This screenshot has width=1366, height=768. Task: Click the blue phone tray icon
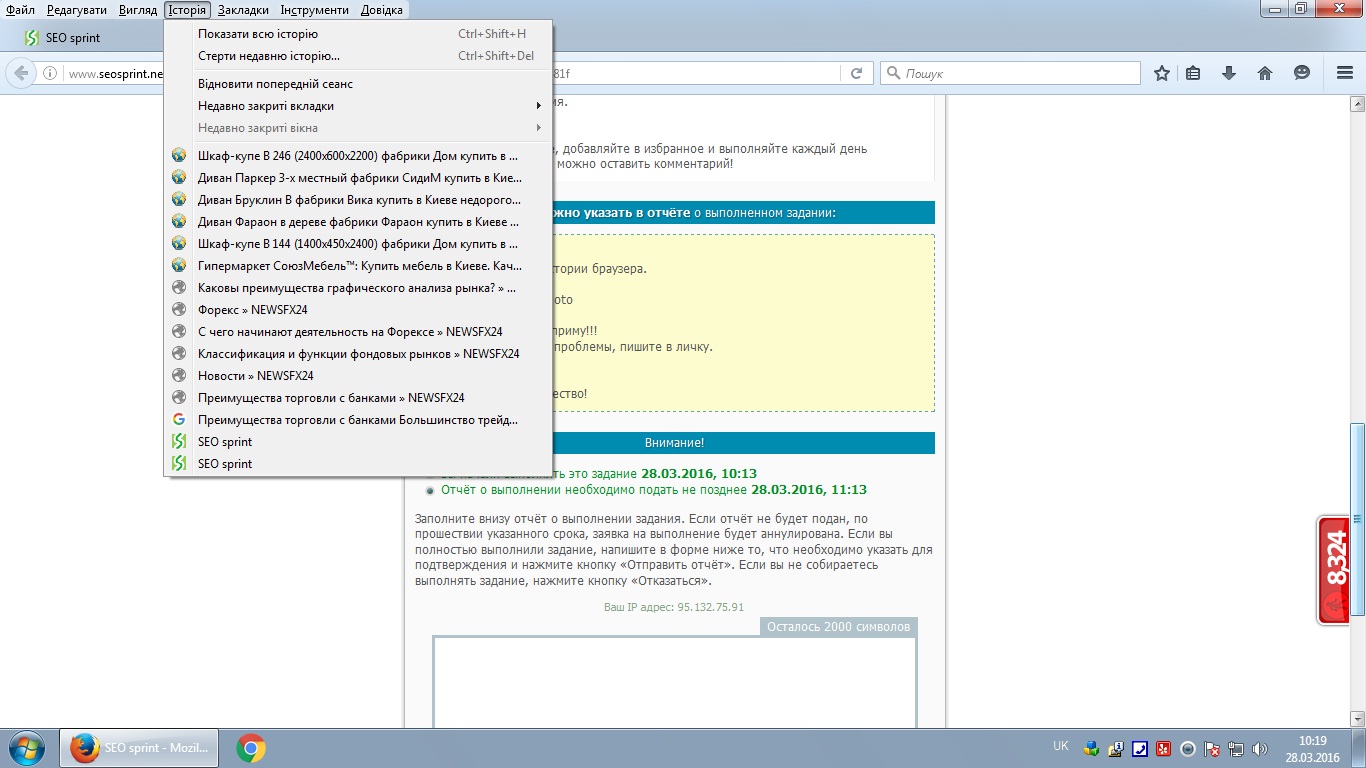[x=1139, y=748]
